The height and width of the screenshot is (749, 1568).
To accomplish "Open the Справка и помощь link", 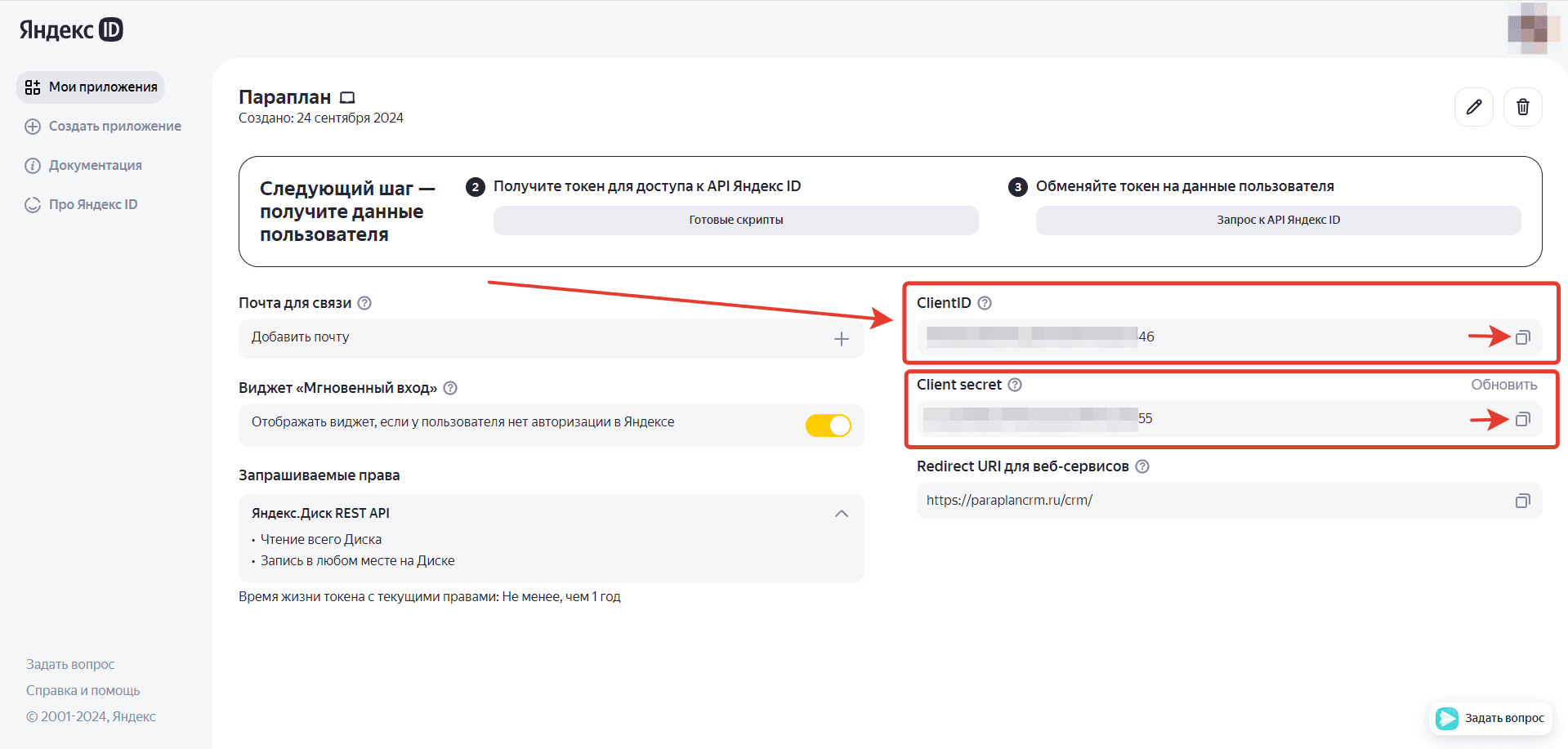I will (x=83, y=690).
